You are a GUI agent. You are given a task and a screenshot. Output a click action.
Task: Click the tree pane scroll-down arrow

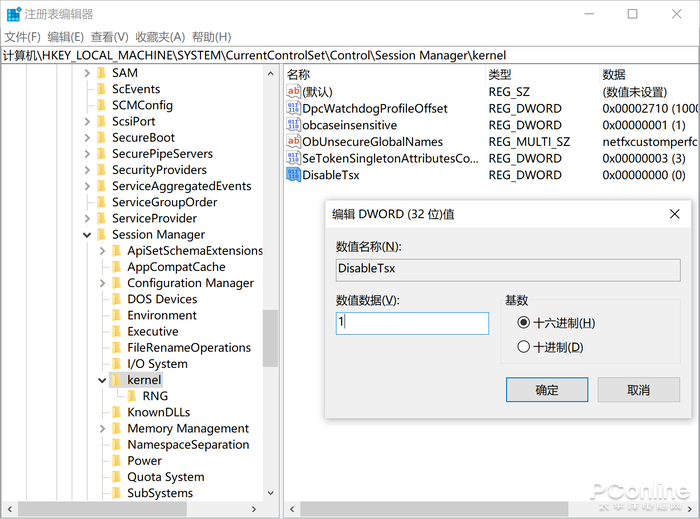271,493
